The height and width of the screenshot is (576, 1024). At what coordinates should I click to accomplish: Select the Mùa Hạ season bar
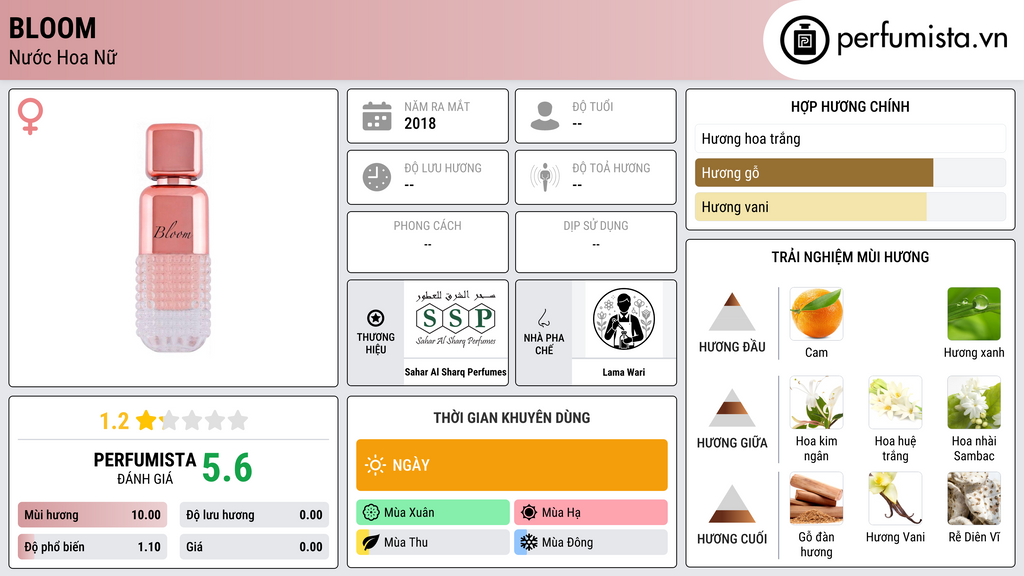[591, 513]
